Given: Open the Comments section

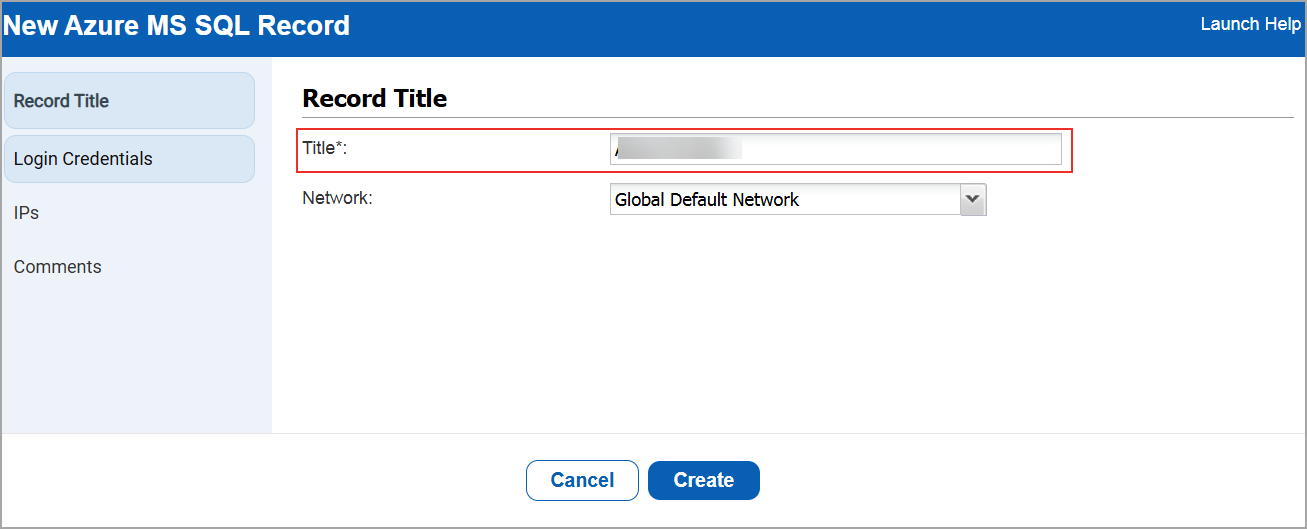Looking at the screenshot, I should pyautogui.click(x=57, y=267).
